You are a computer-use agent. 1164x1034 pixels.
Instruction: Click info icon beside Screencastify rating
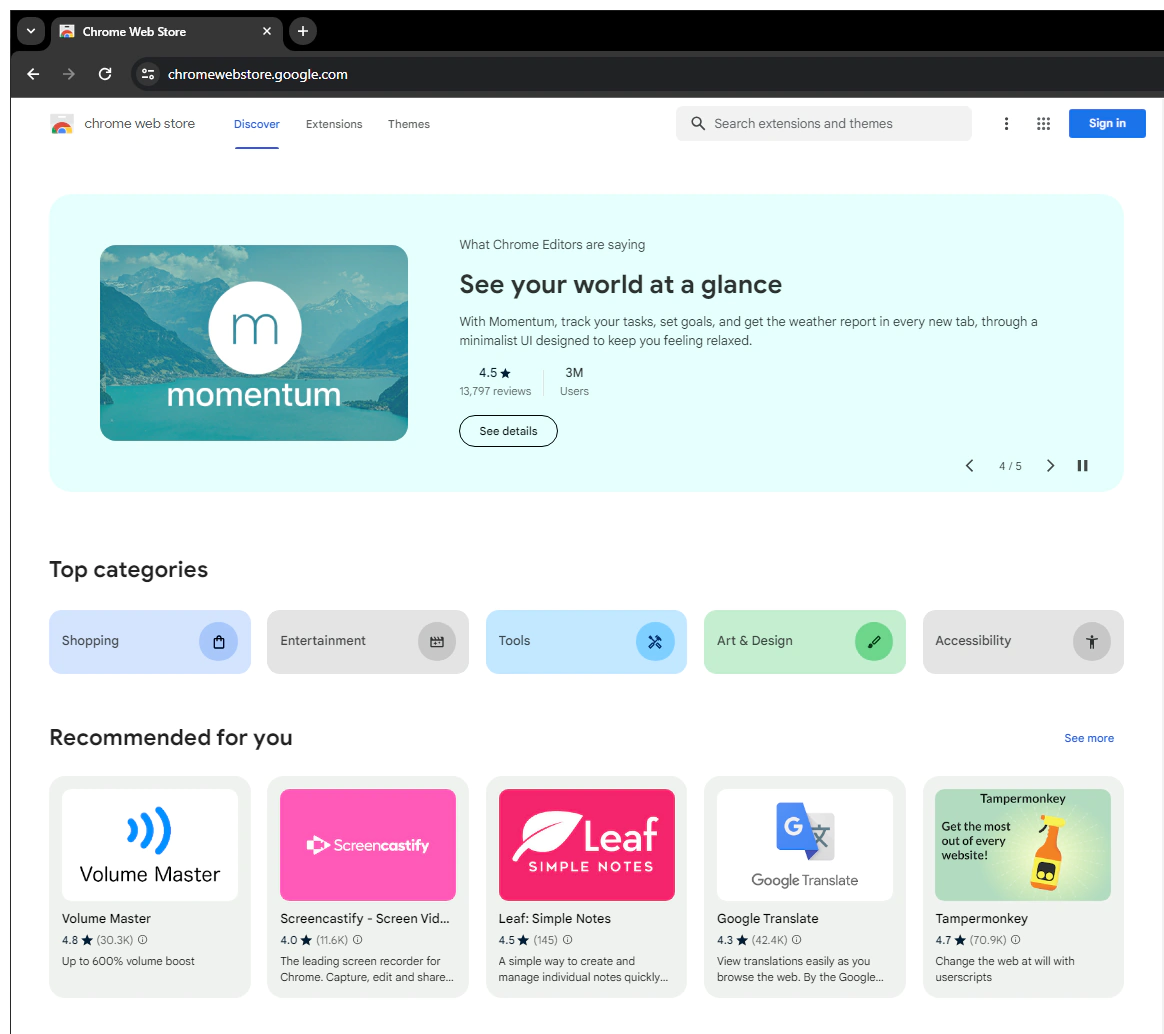click(357, 940)
